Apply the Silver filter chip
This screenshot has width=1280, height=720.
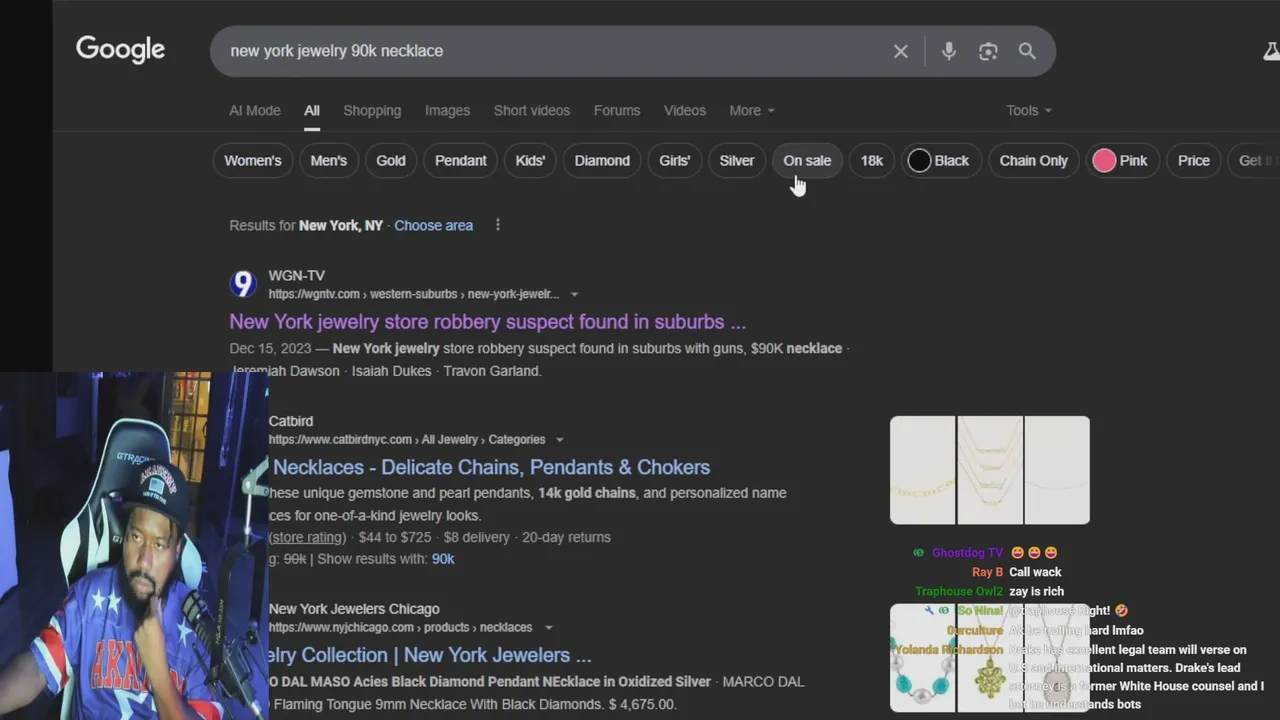737,160
